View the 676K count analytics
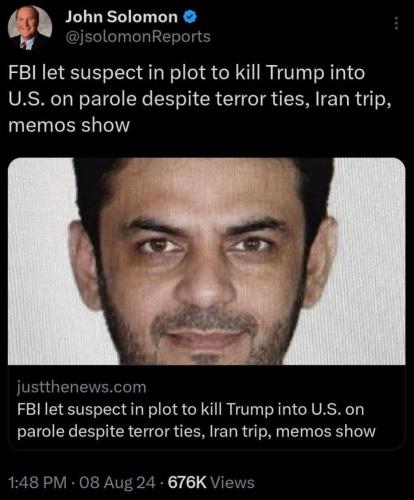The width and height of the screenshot is (414, 500). coord(187,483)
